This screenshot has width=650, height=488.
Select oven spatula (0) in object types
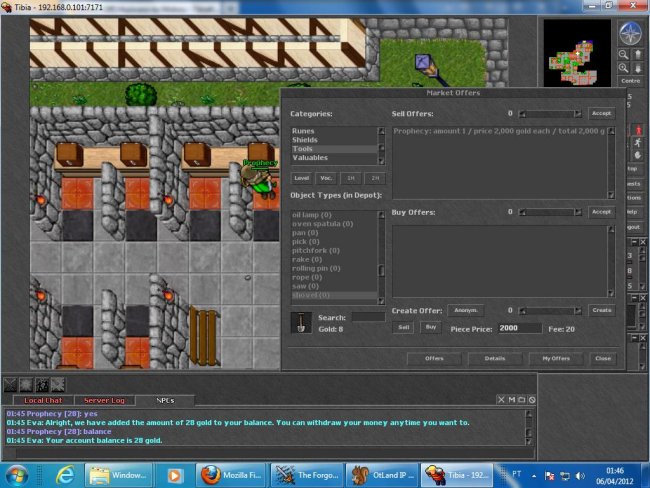click(x=334, y=224)
